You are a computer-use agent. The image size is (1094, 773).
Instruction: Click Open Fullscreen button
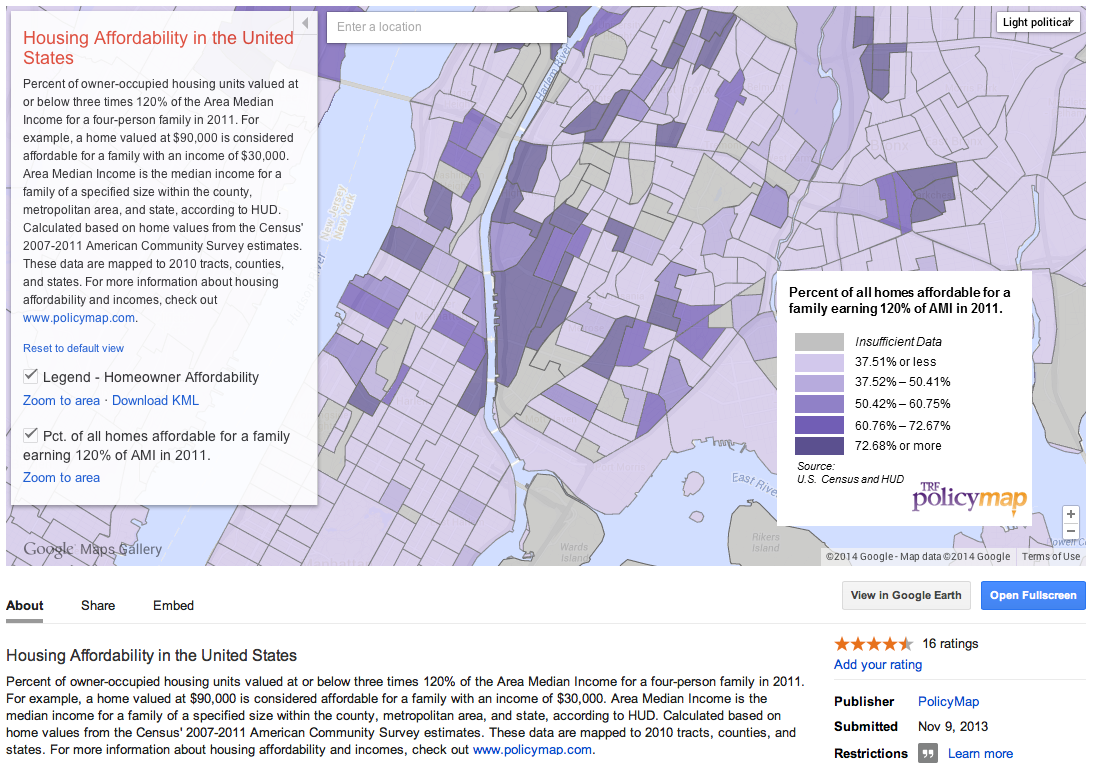[x=1033, y=595]
